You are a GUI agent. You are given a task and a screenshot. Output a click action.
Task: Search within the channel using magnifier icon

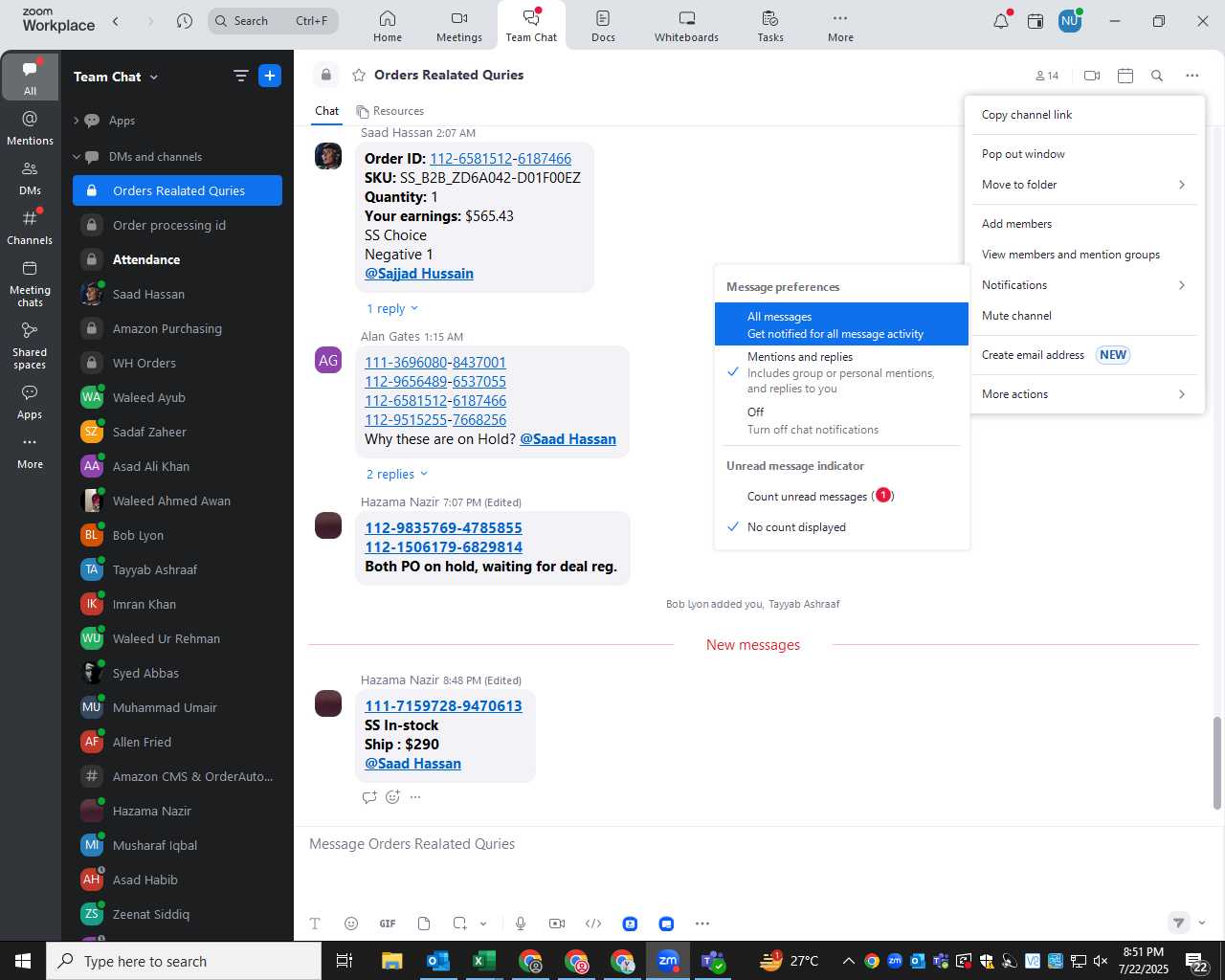(x=1157, y=76)
